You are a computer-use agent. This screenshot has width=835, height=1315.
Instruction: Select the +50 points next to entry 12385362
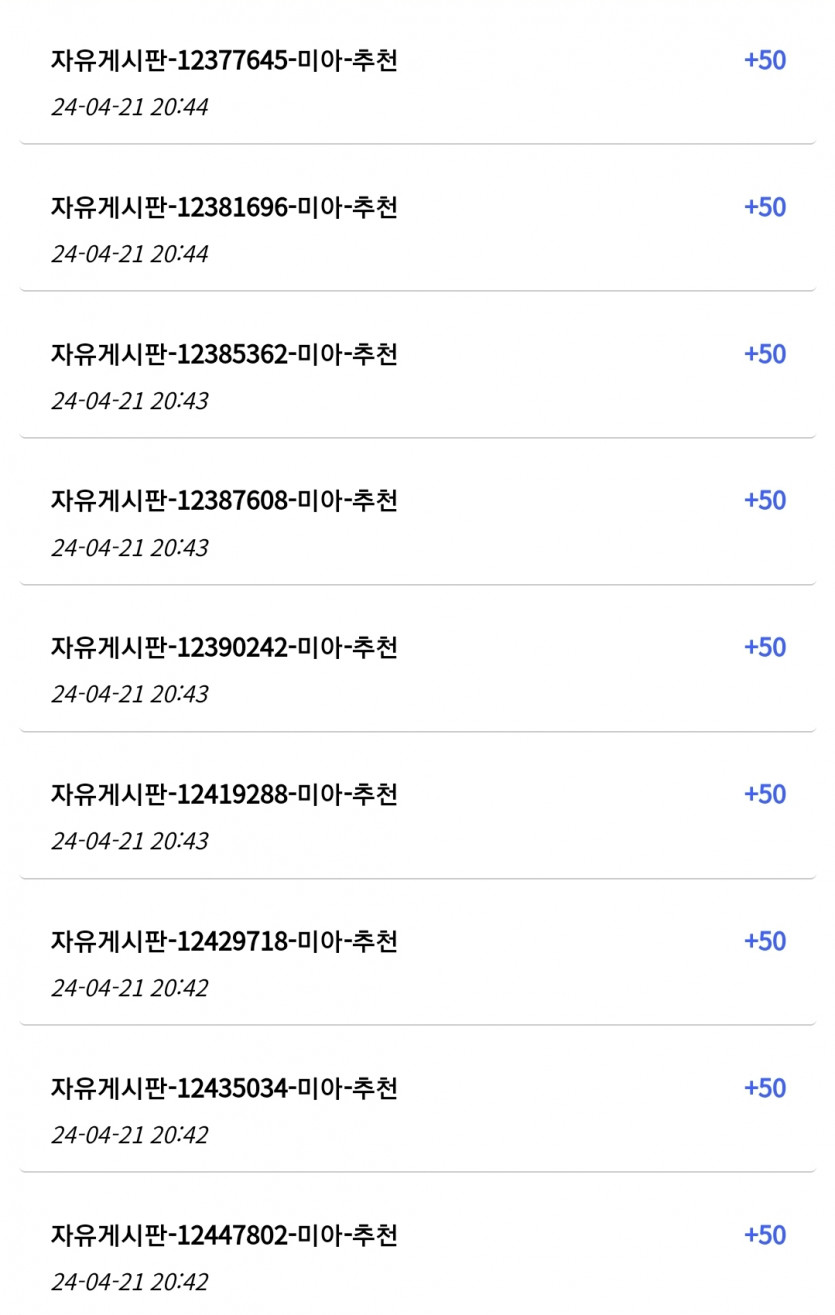[765, 354]
